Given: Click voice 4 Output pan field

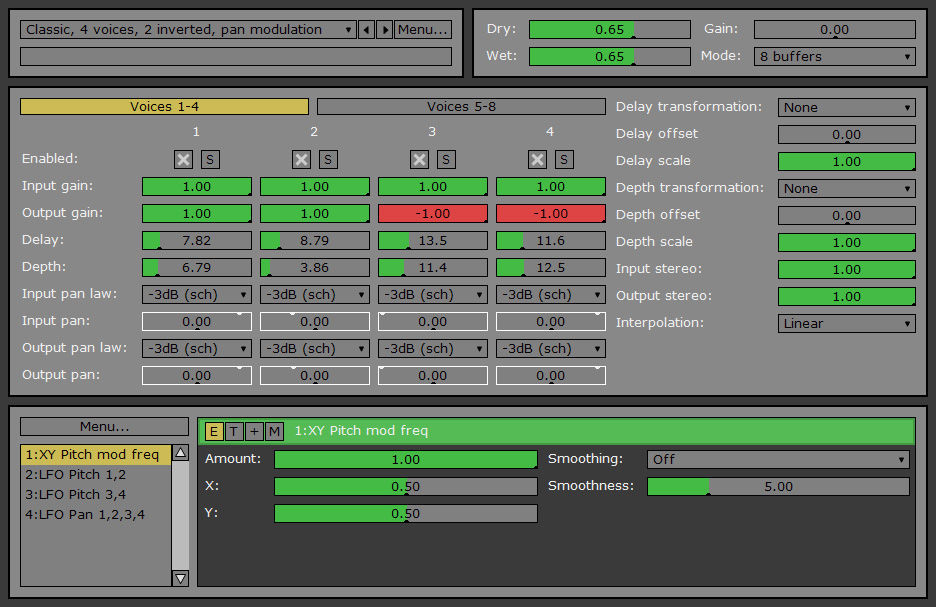Looking at the screenshot, I should 550,376.
